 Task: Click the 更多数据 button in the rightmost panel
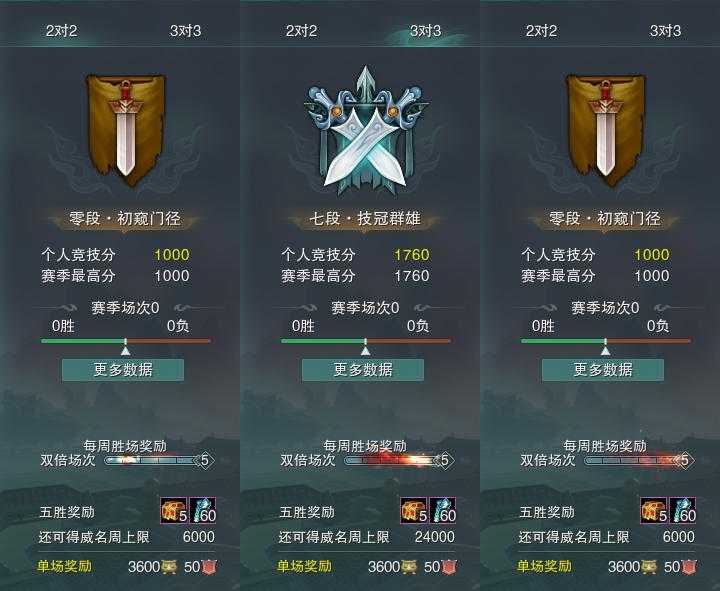[x=603, y=370]
